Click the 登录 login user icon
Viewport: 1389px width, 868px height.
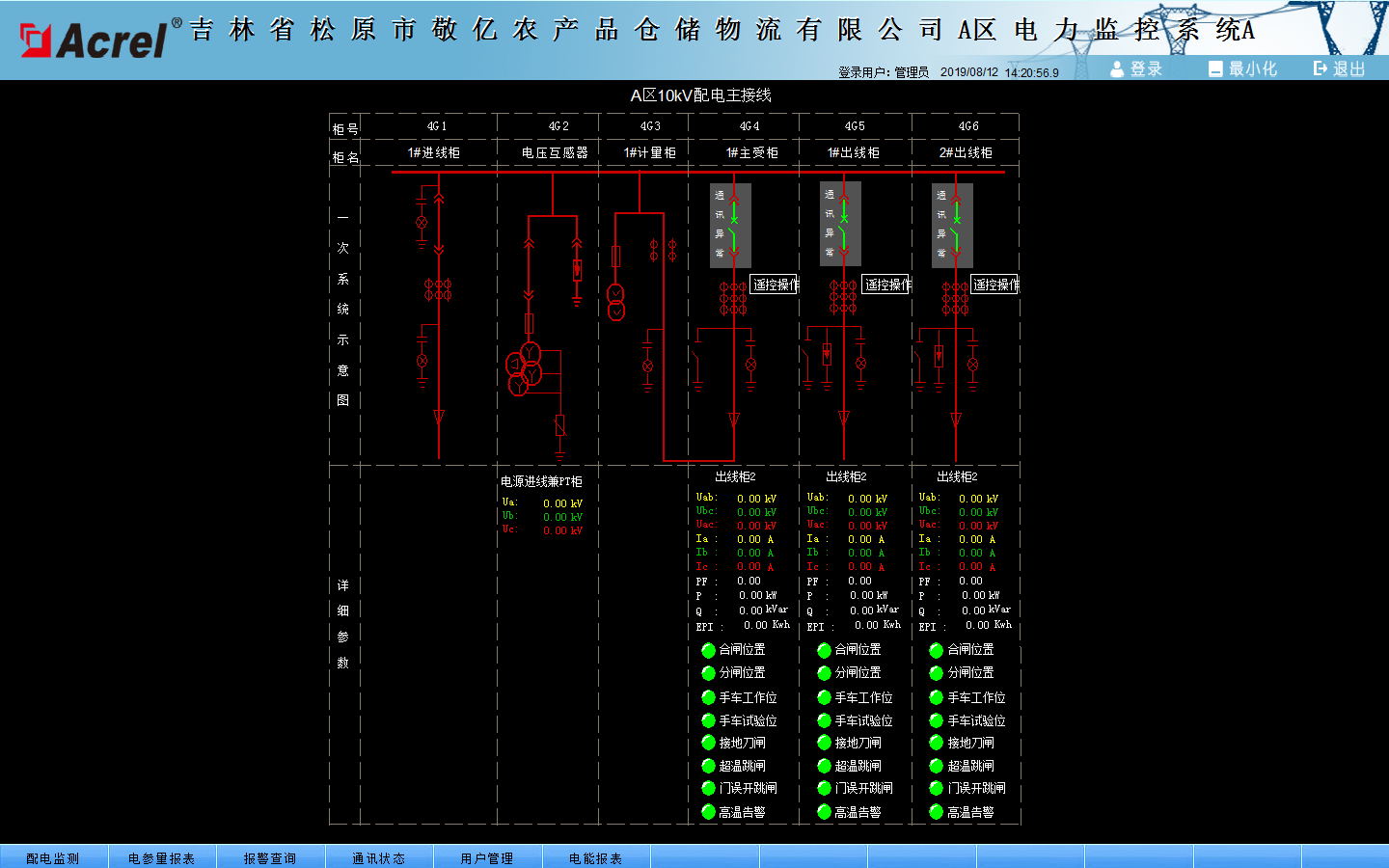point(1117,68)
